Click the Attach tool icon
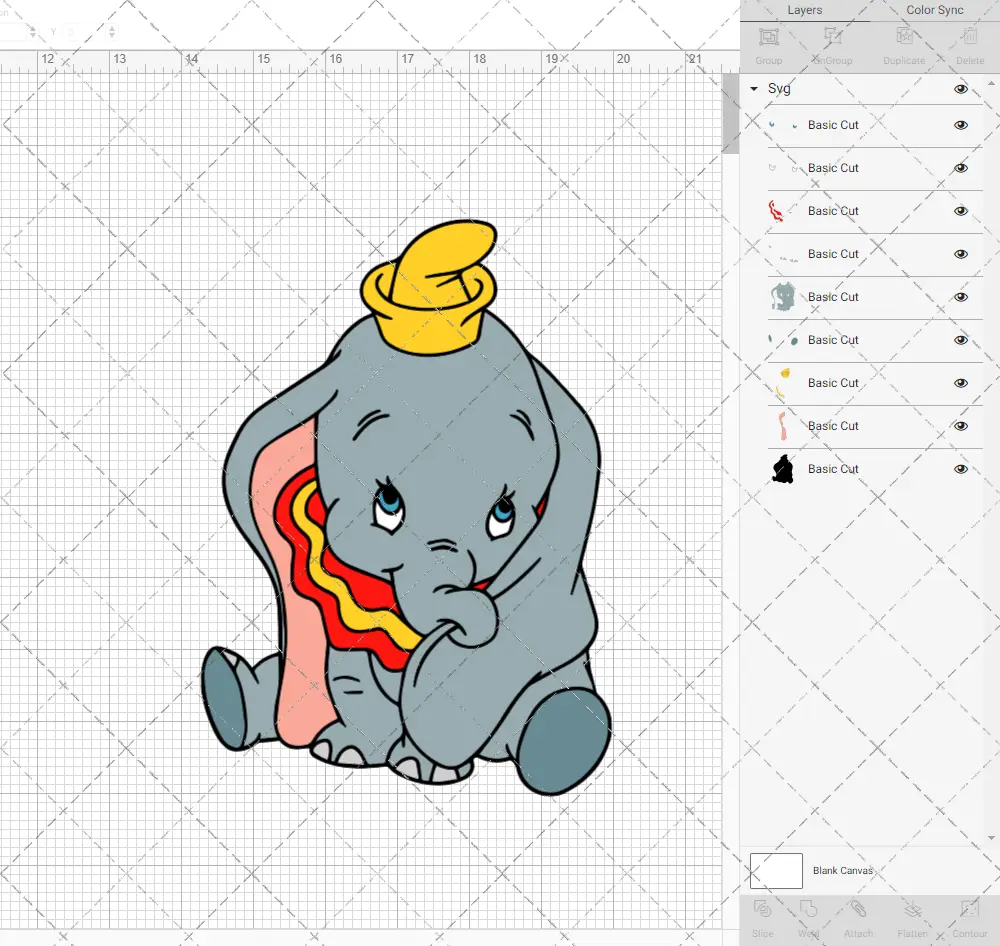Screen dimensions: 1000x946 click(858, 909)
